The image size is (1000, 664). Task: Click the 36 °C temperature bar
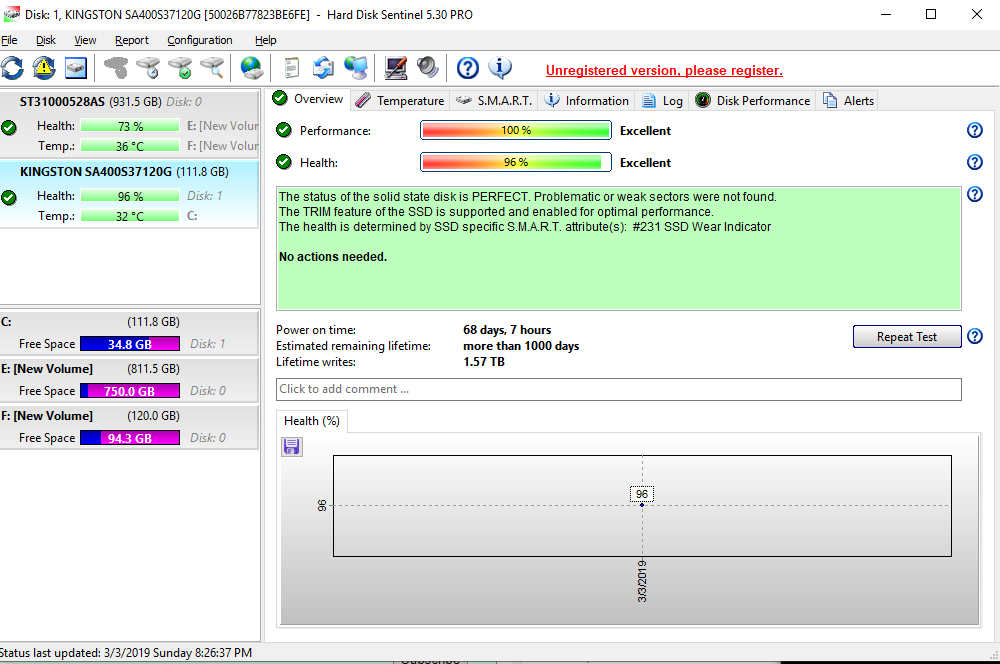(x=130, y=146)
